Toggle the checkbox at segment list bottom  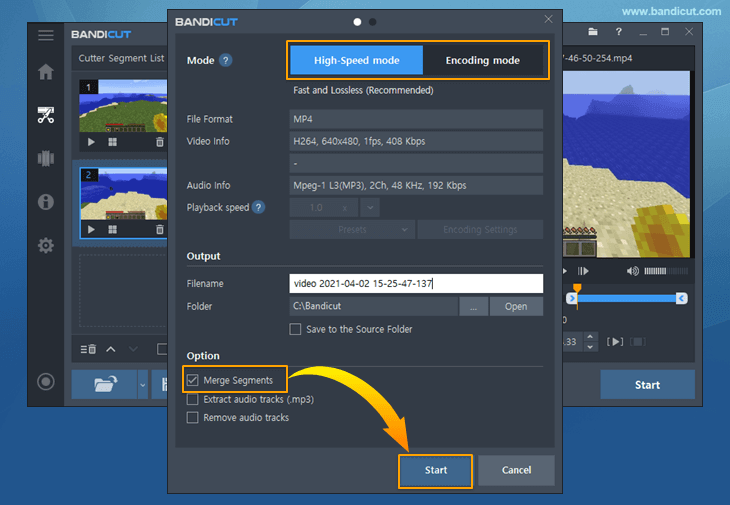(162, 349)
